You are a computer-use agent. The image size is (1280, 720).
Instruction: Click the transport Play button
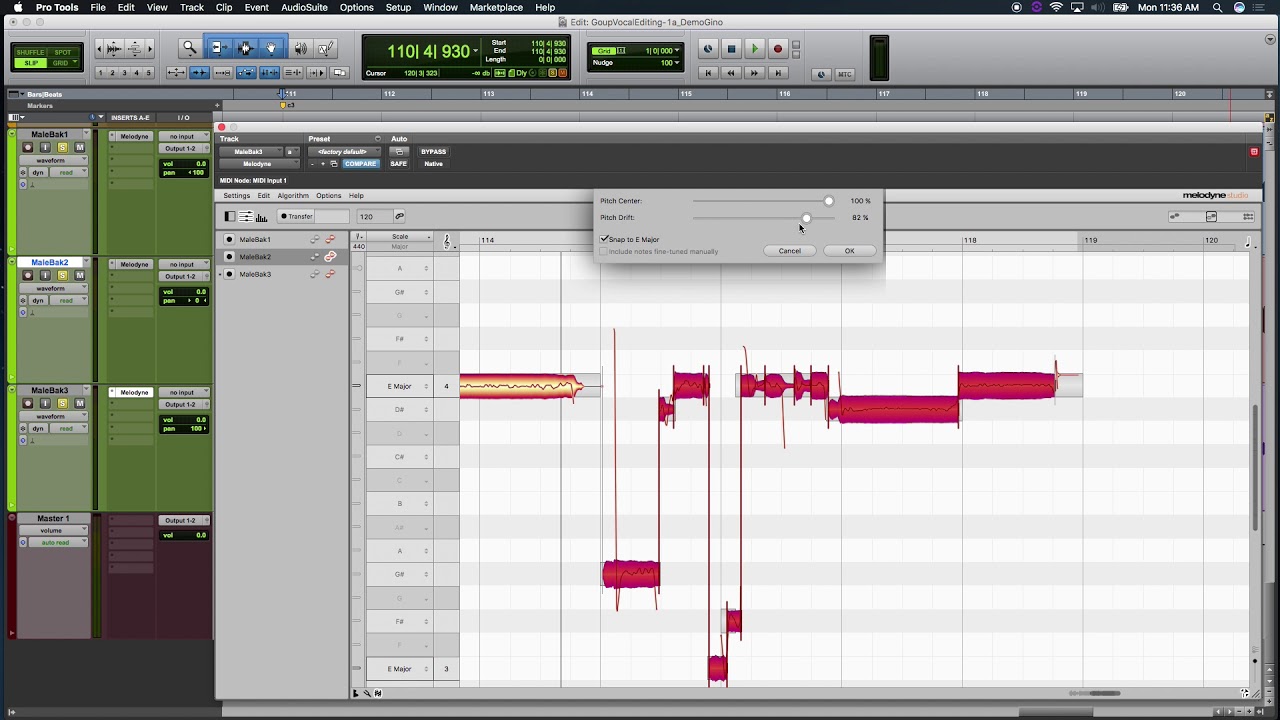tap(754, 49)
